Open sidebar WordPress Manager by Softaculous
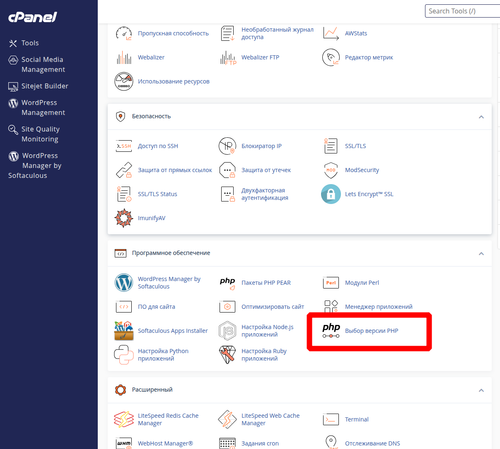This screenshot has width=500, height=449. [x=35, y=165]
